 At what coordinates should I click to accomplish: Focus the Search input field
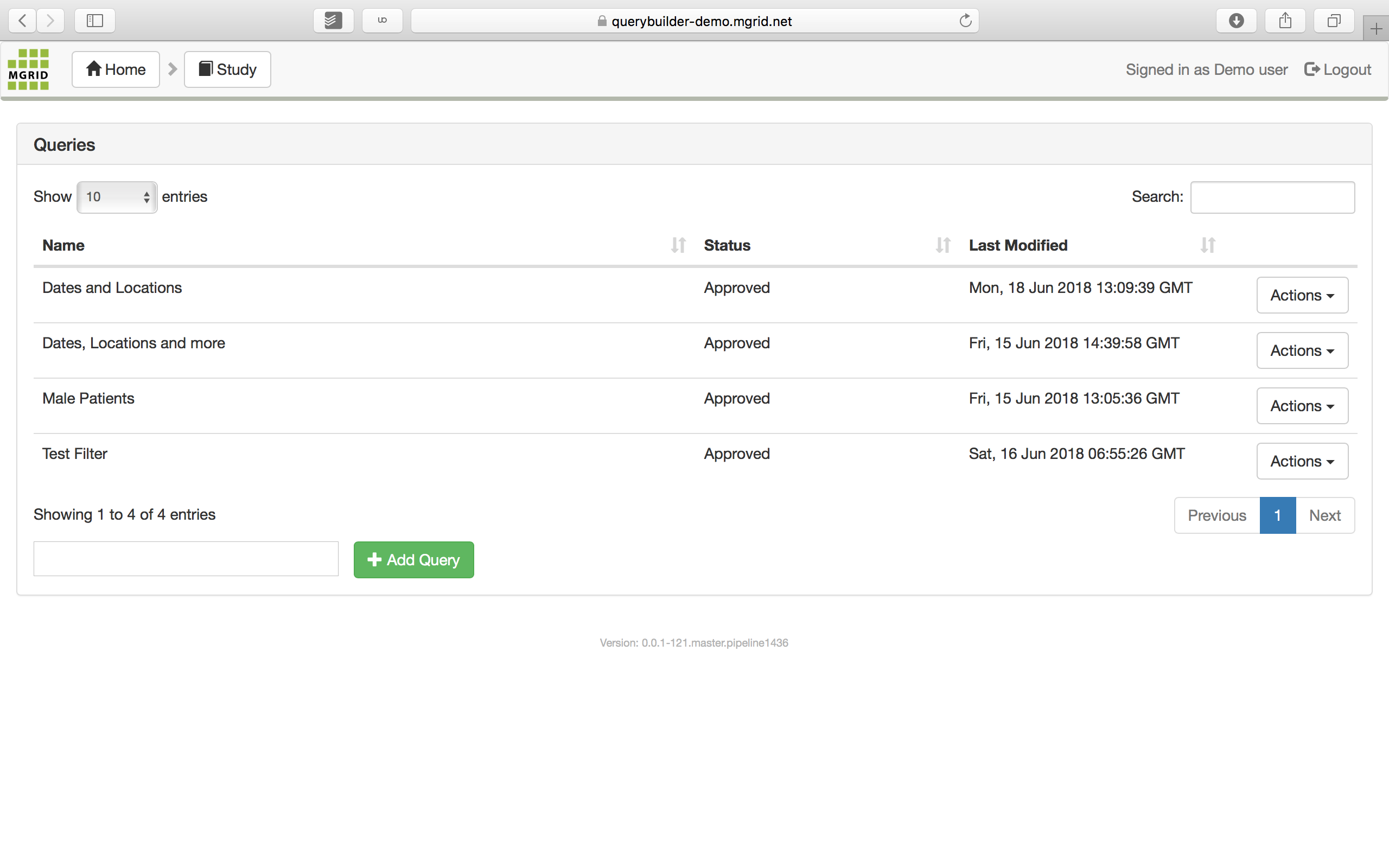click(1272, 197)
